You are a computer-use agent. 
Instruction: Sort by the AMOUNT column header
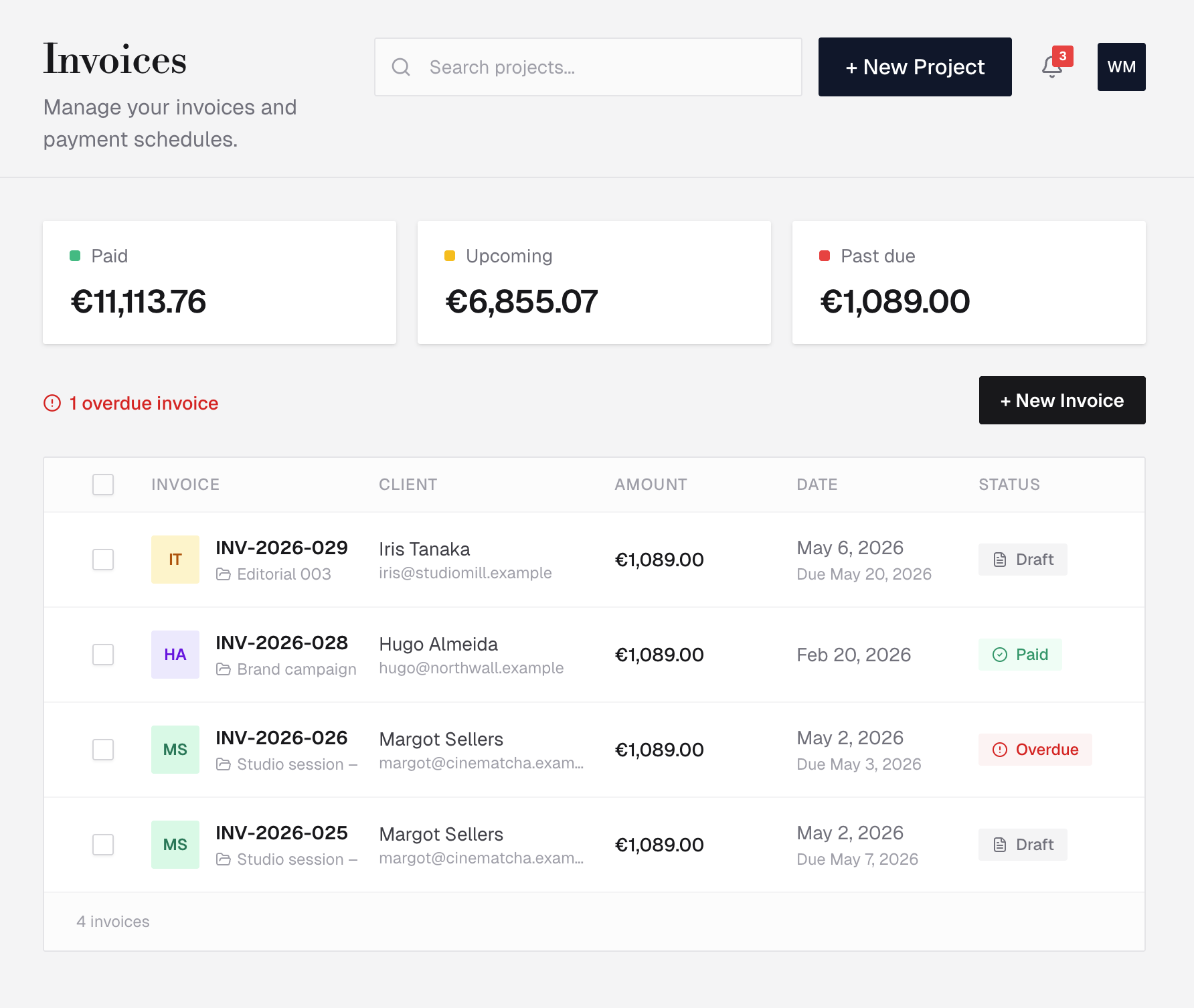651,485
